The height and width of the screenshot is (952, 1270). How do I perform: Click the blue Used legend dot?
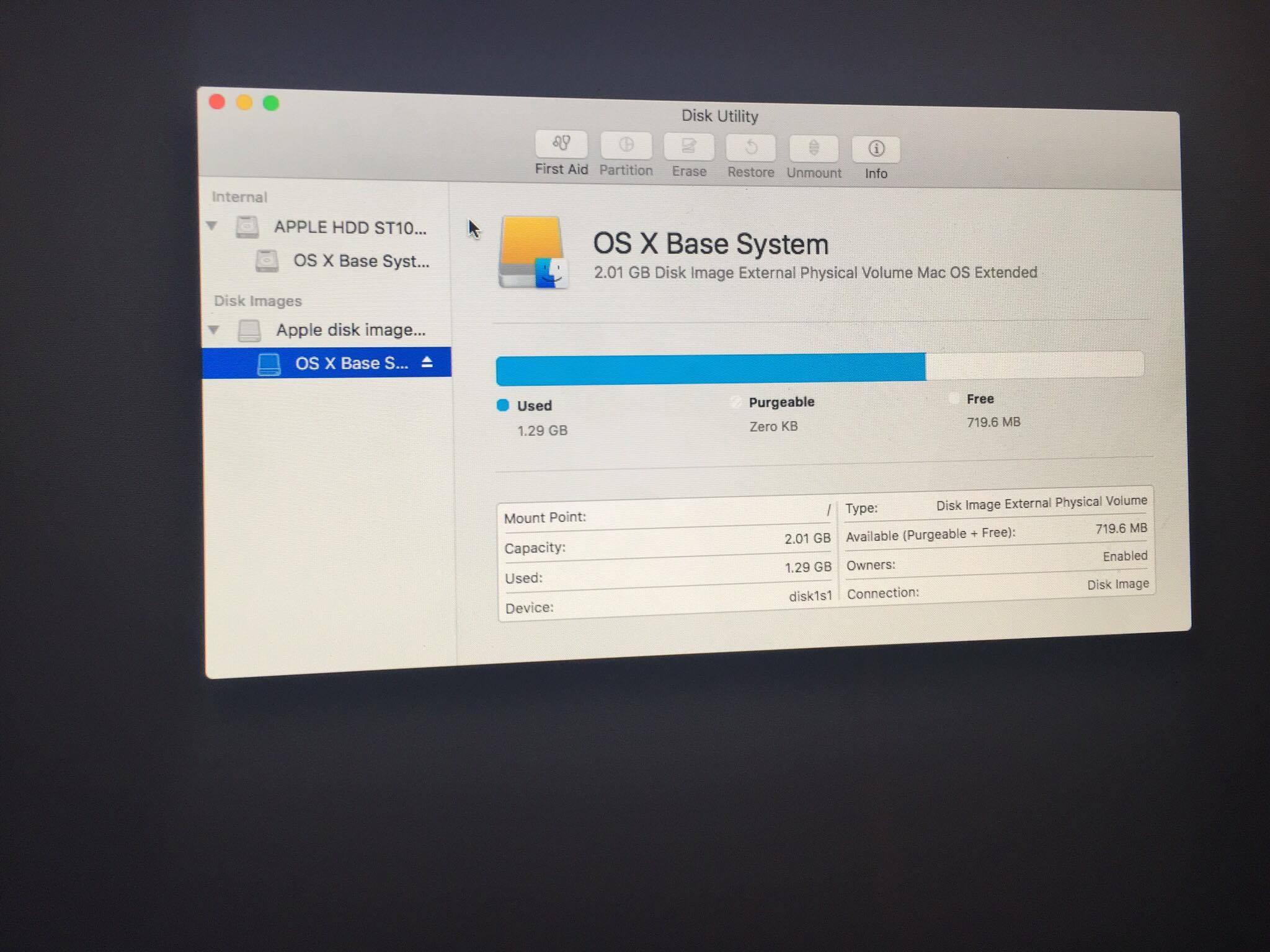503,405
